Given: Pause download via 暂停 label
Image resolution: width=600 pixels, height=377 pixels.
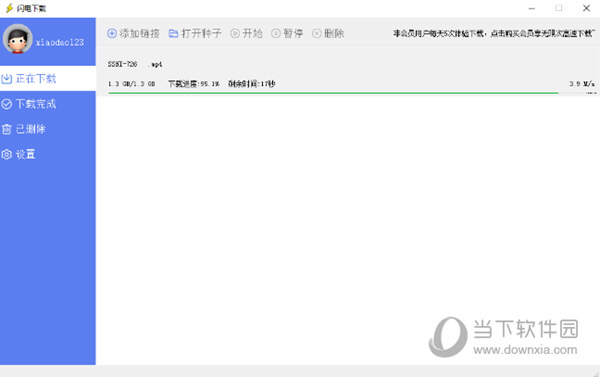Looking at the screenshot, I should (x=293, y=33).
